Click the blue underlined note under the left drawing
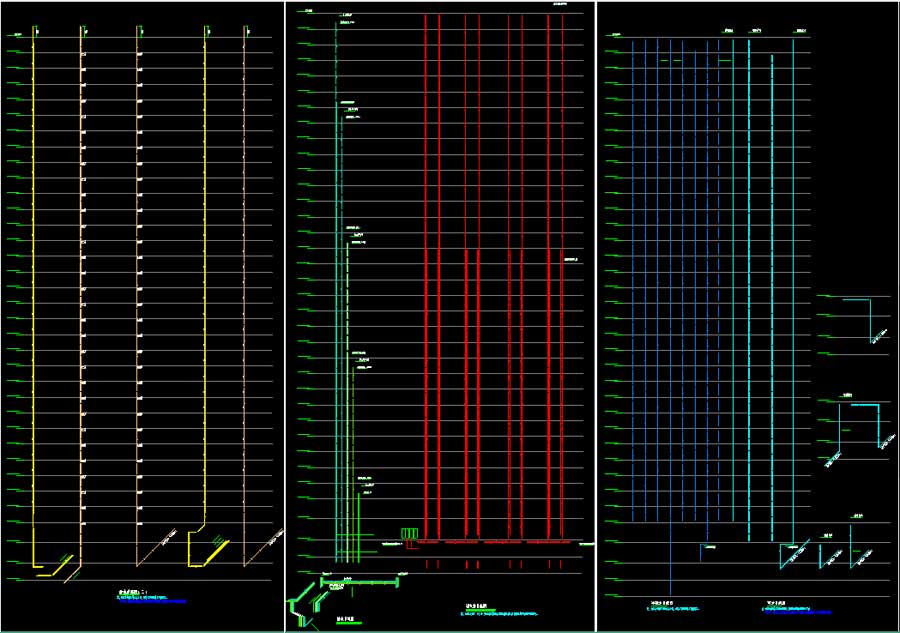Screen dimensions: 900x633 152,601
